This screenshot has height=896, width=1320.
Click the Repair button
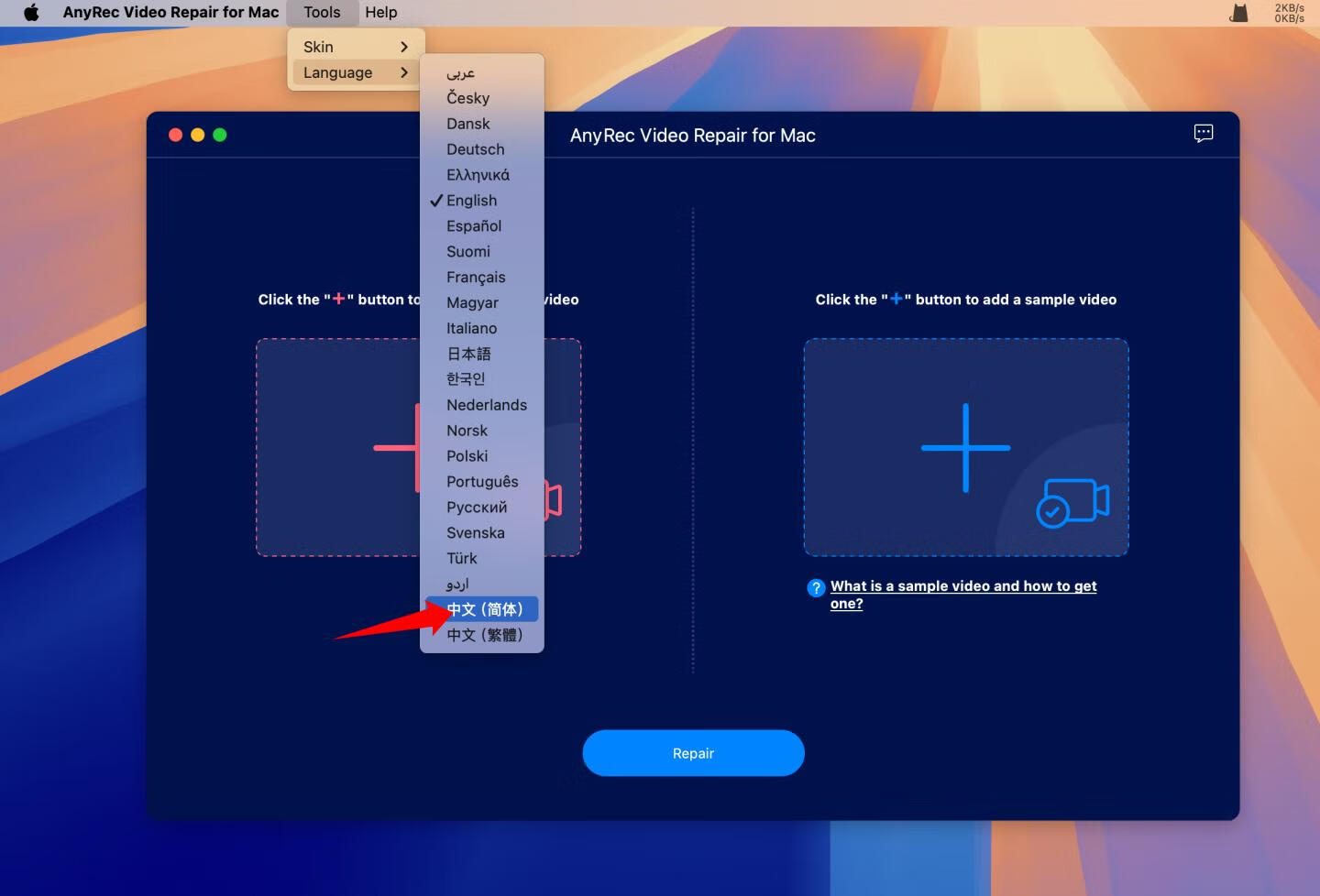pyautogui.click(x=693, y=753)
